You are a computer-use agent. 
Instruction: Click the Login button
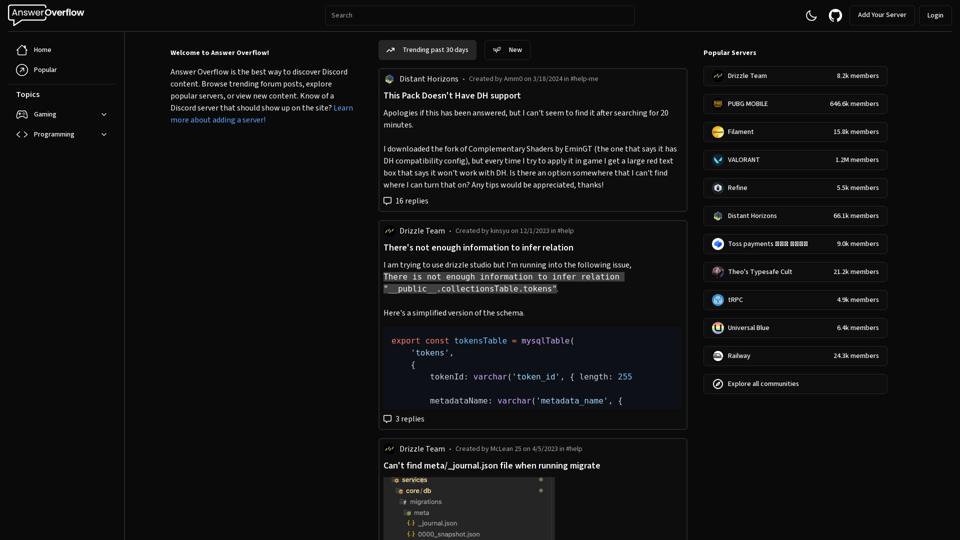coord(935,15)
